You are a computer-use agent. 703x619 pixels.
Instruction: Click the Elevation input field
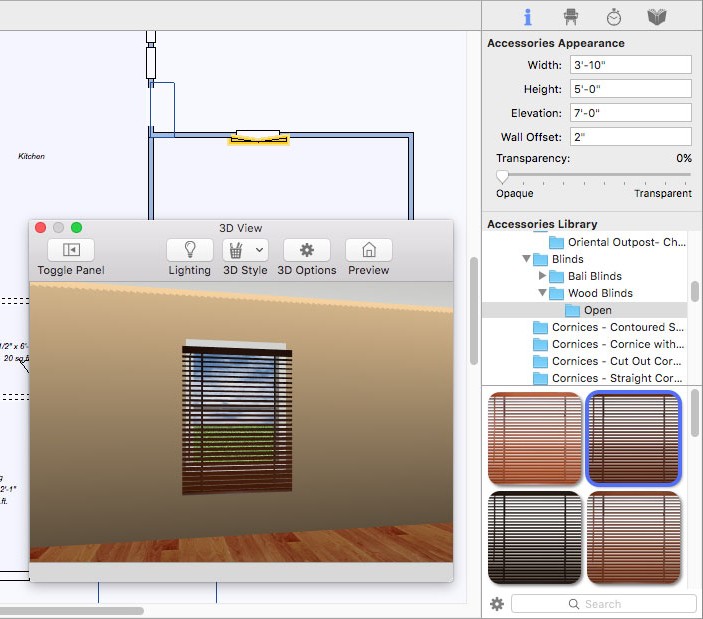(x=630, y=113)
